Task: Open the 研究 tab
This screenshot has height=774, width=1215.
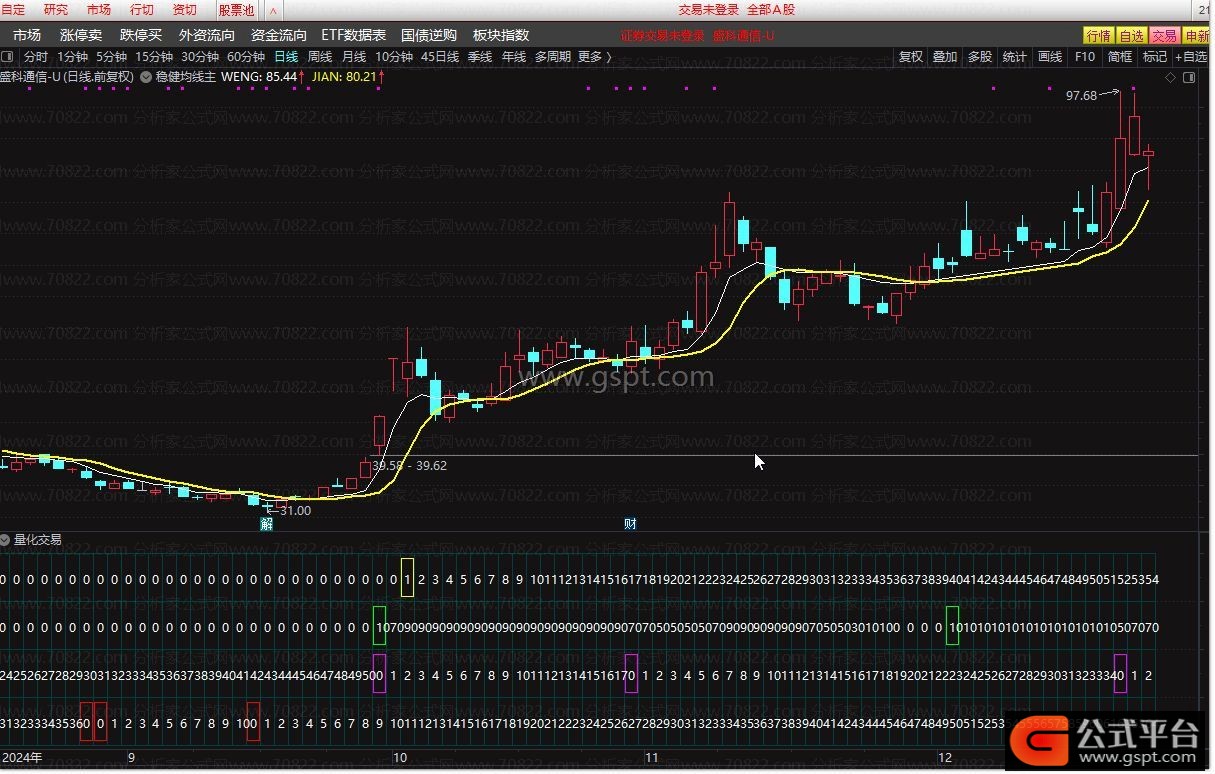Action: (56, 10)
